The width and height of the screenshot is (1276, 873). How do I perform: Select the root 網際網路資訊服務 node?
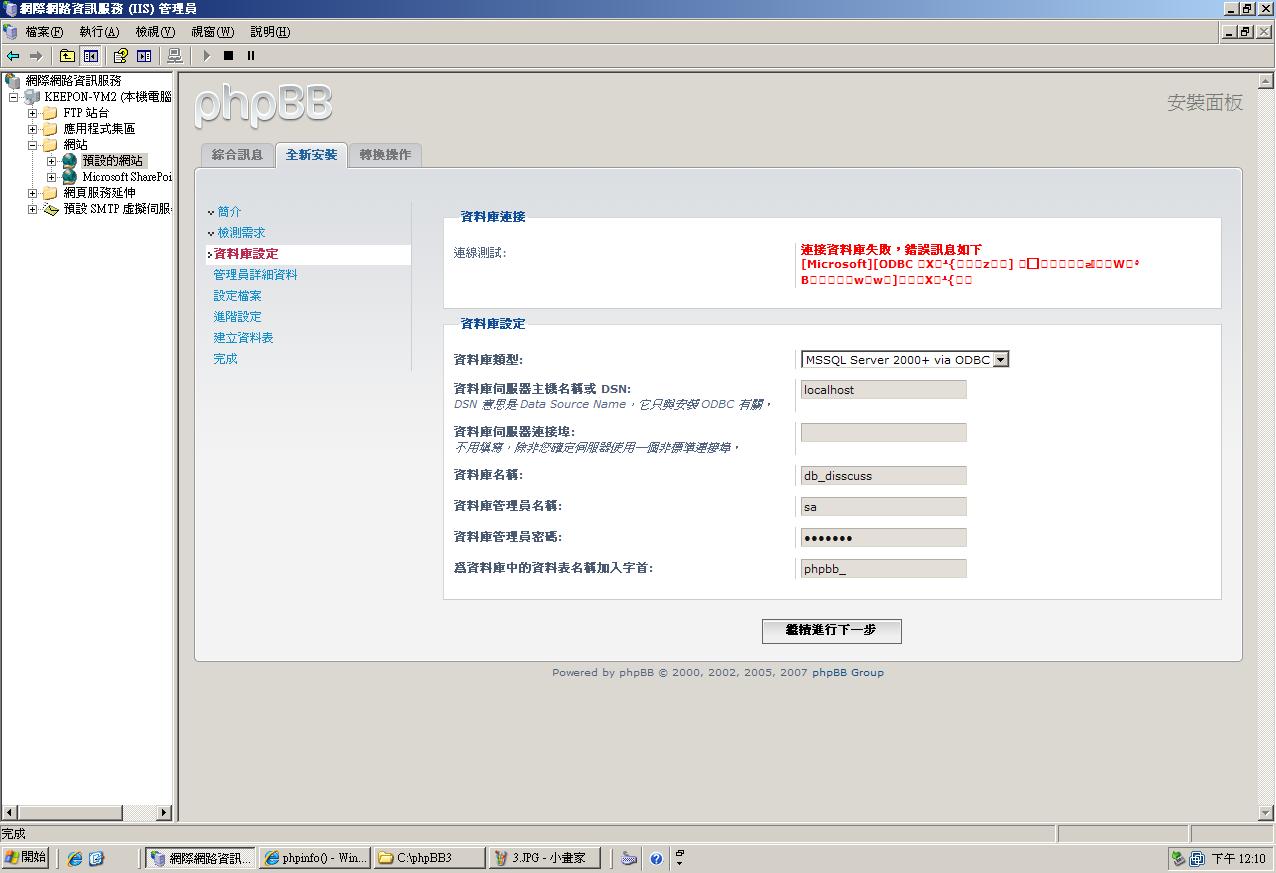coord(73,81)
